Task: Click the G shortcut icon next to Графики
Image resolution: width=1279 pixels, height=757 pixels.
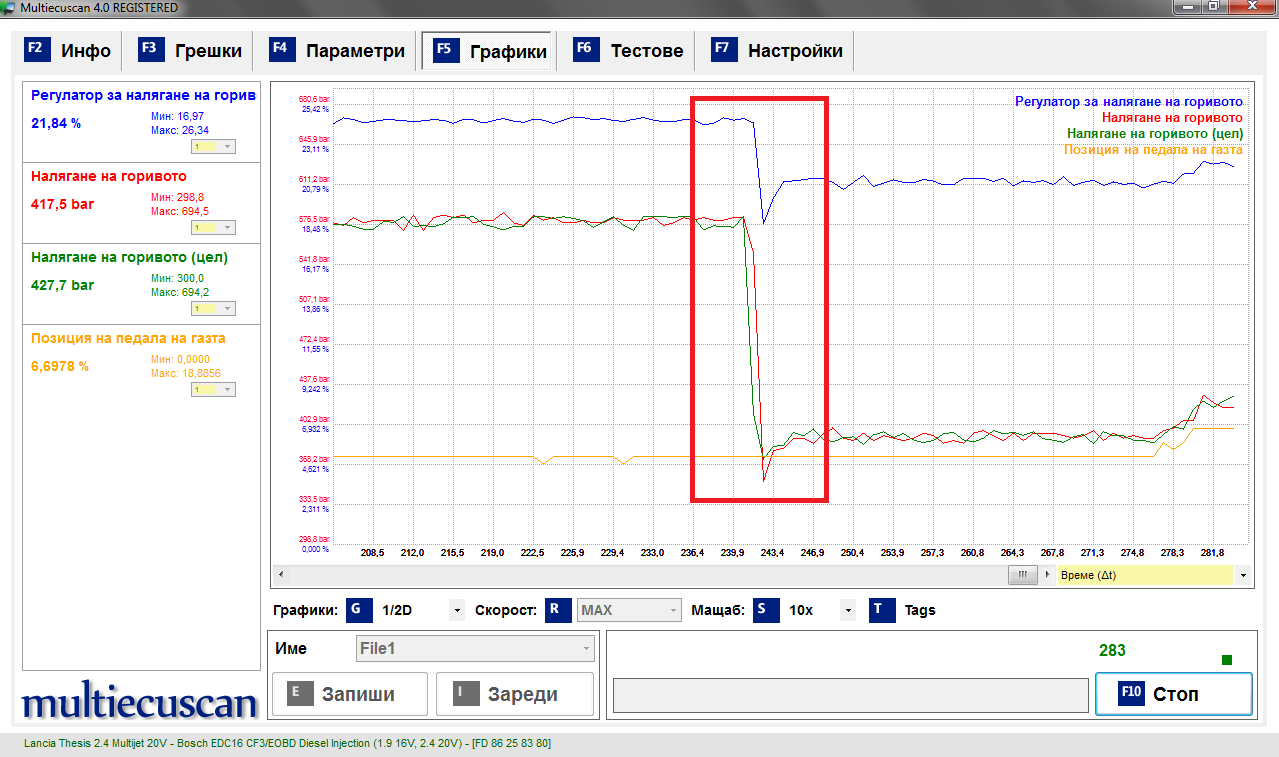Action: coord(358,610)
